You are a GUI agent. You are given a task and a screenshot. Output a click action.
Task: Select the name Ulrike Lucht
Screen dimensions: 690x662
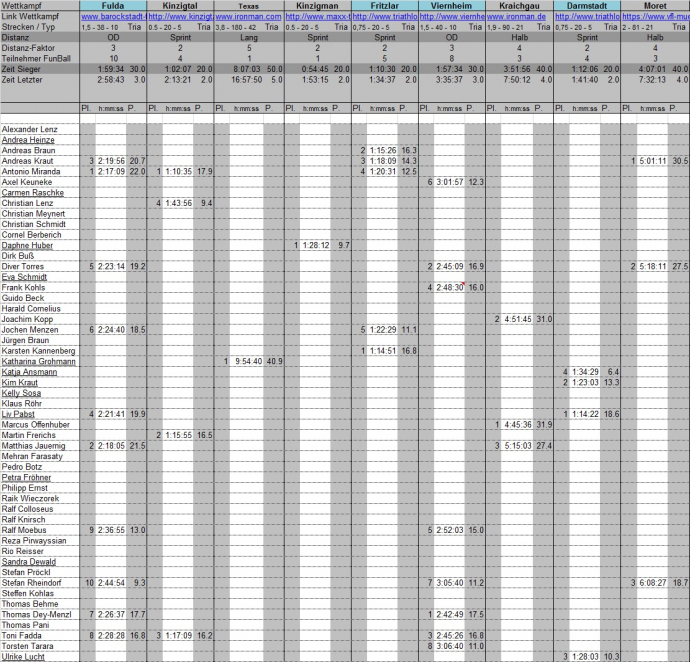23,657
